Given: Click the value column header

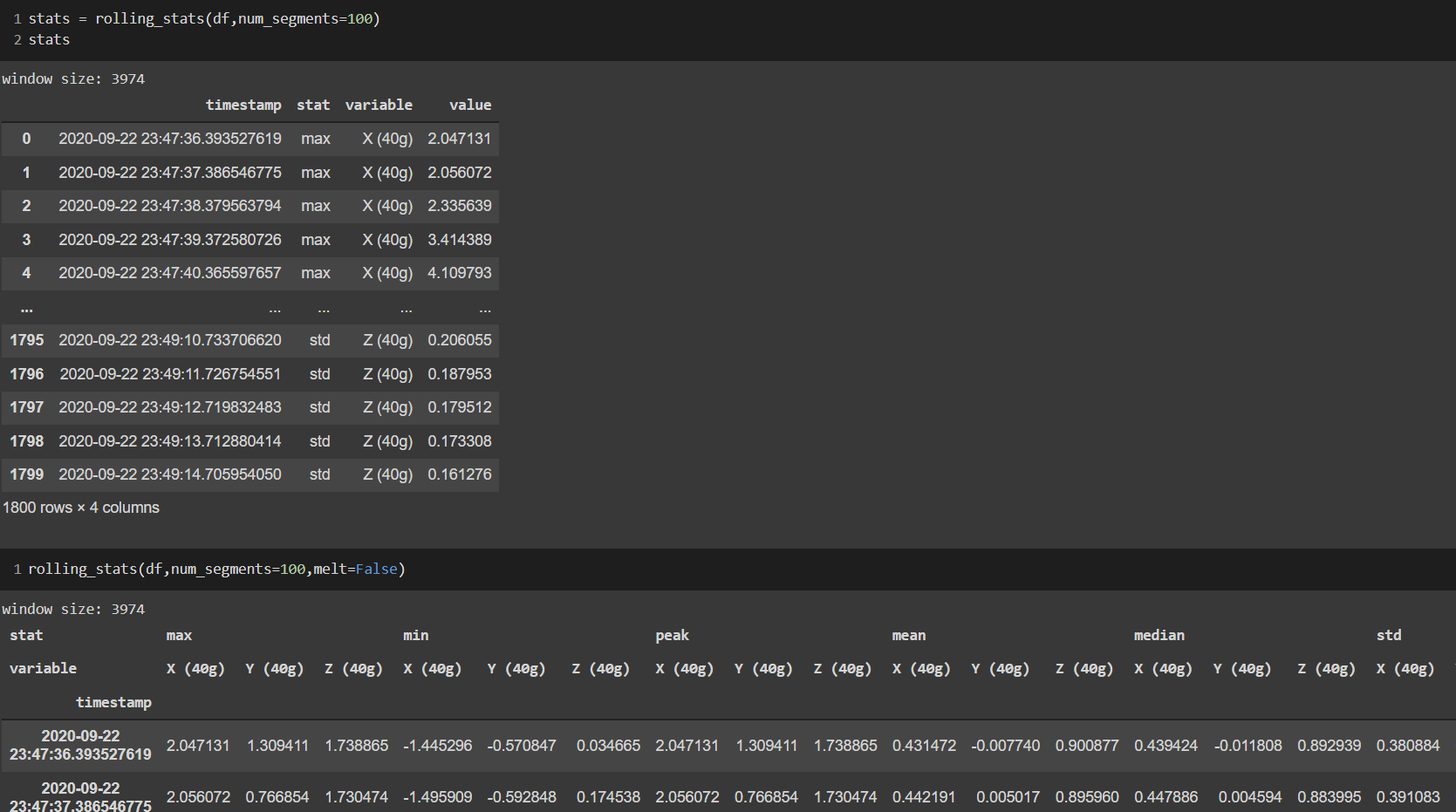Looking at the screenshot, I should coord(470,105).
